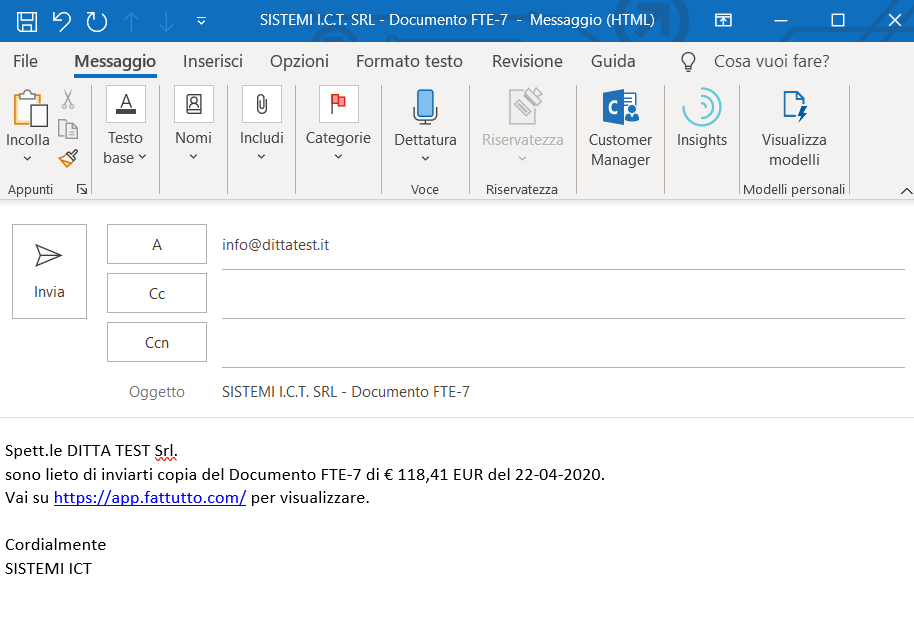Click the A recipients button
The image size is (914, 620).
coord(157,244)
